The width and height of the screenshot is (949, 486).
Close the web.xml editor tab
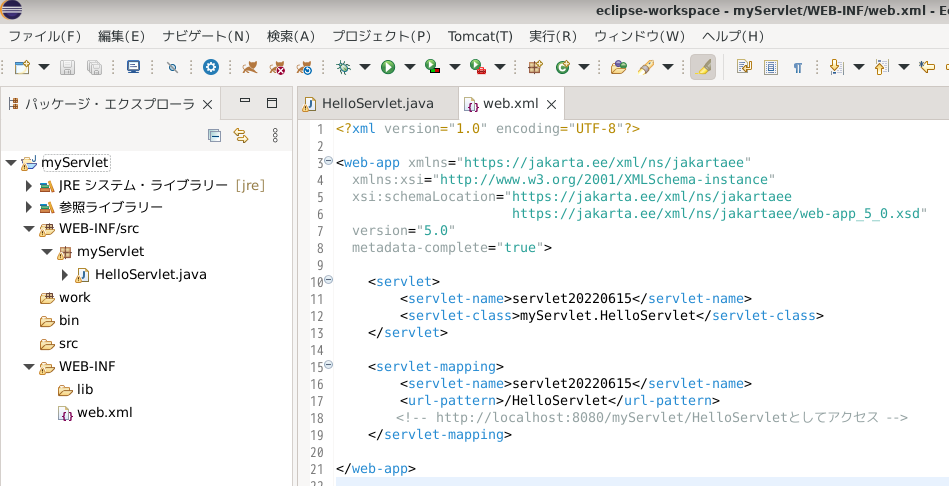point(551,105)
